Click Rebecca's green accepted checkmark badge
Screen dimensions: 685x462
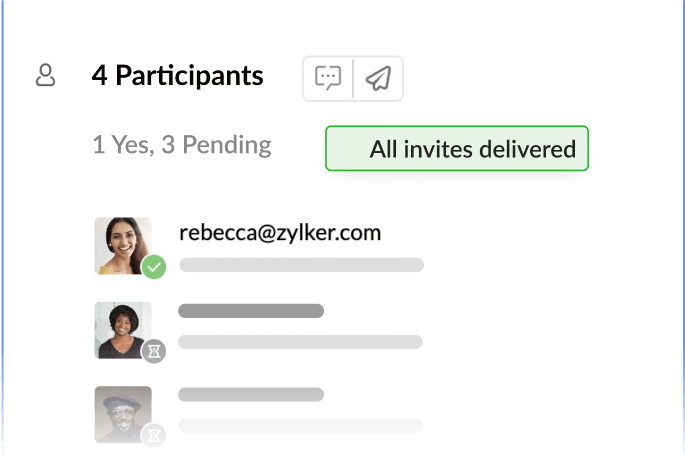click(x=154, y=267)
